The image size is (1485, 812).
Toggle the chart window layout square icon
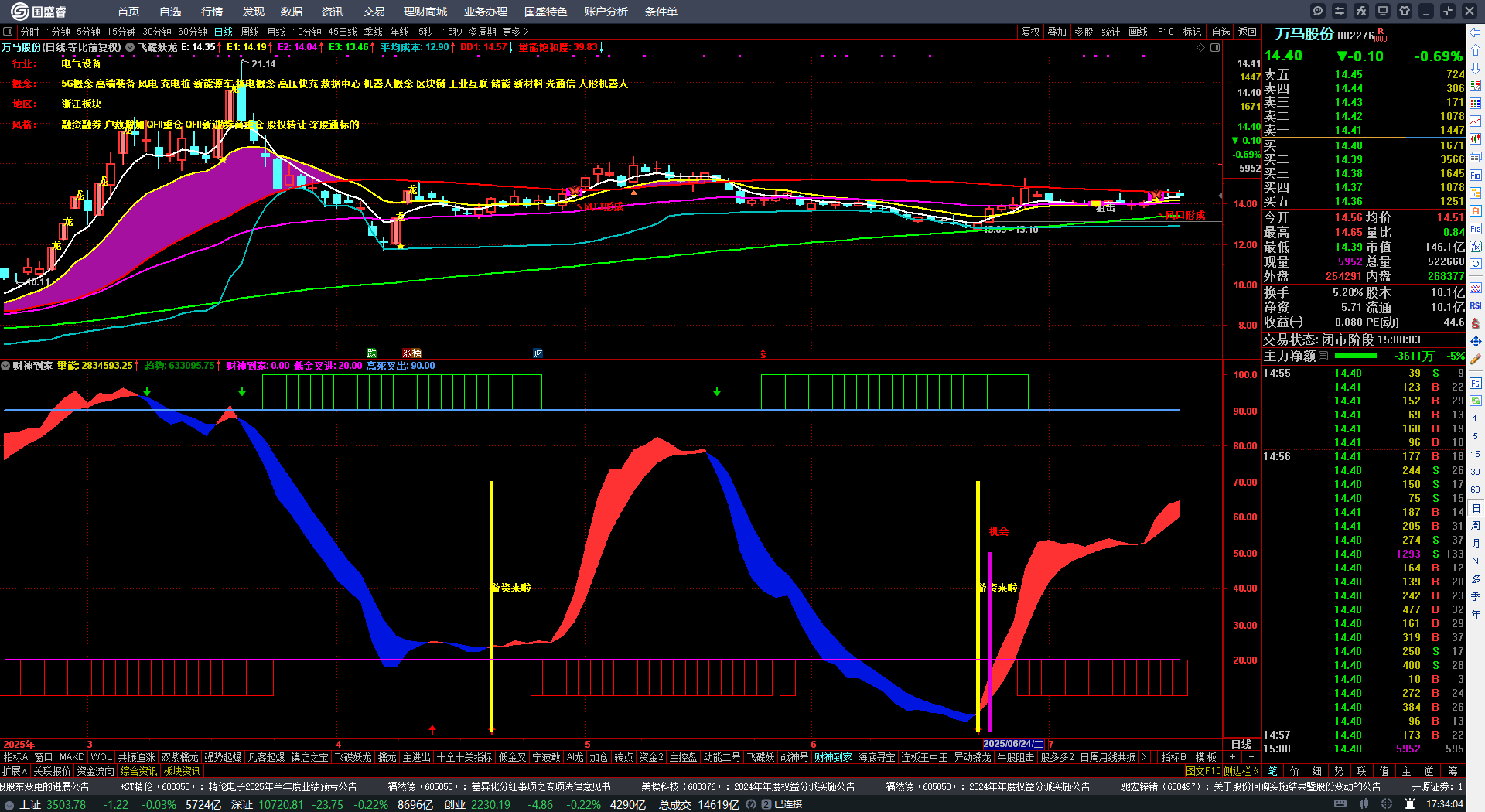coord(1215,47)
